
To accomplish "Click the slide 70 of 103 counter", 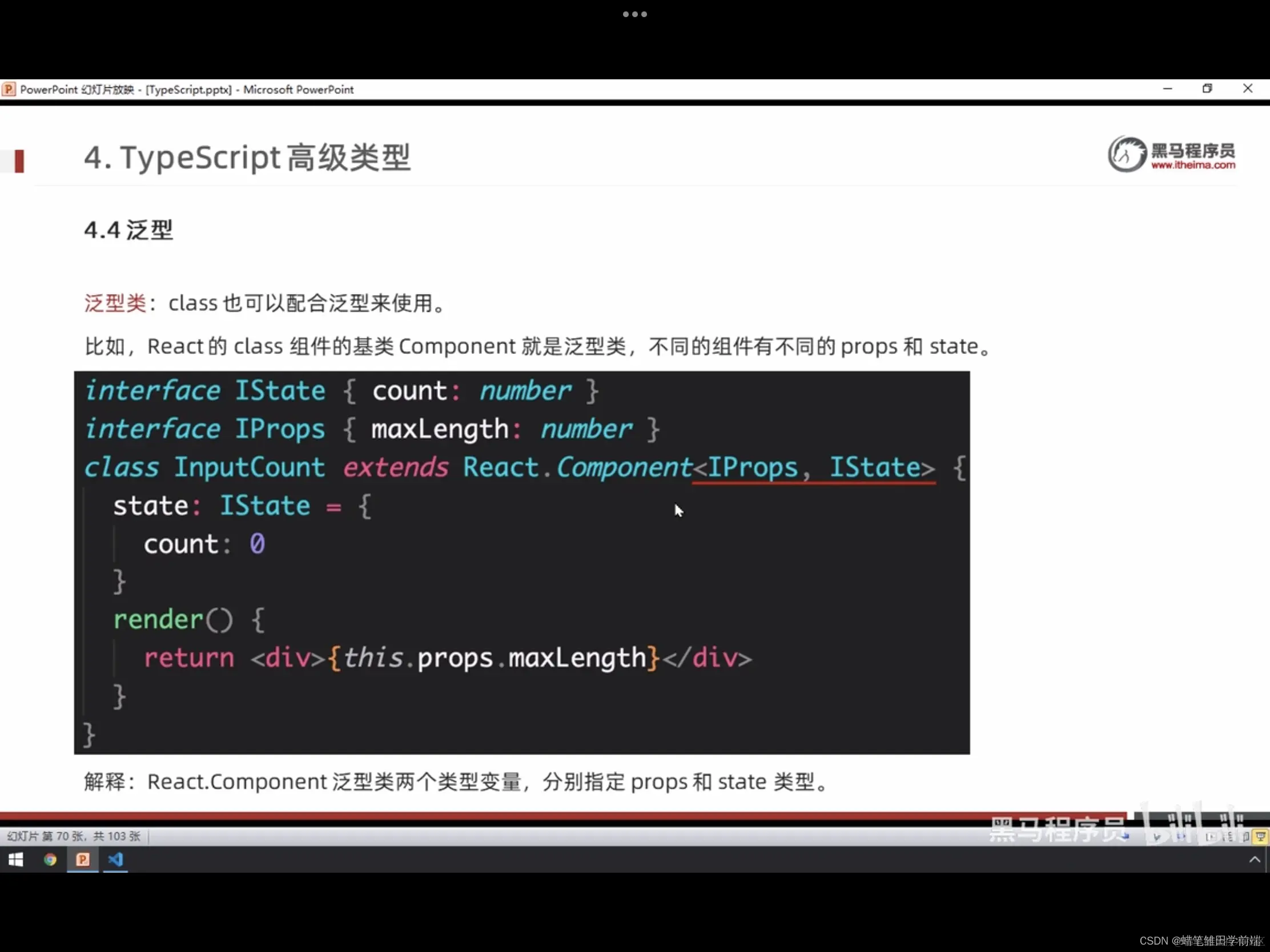I will [x=74, y=836].
